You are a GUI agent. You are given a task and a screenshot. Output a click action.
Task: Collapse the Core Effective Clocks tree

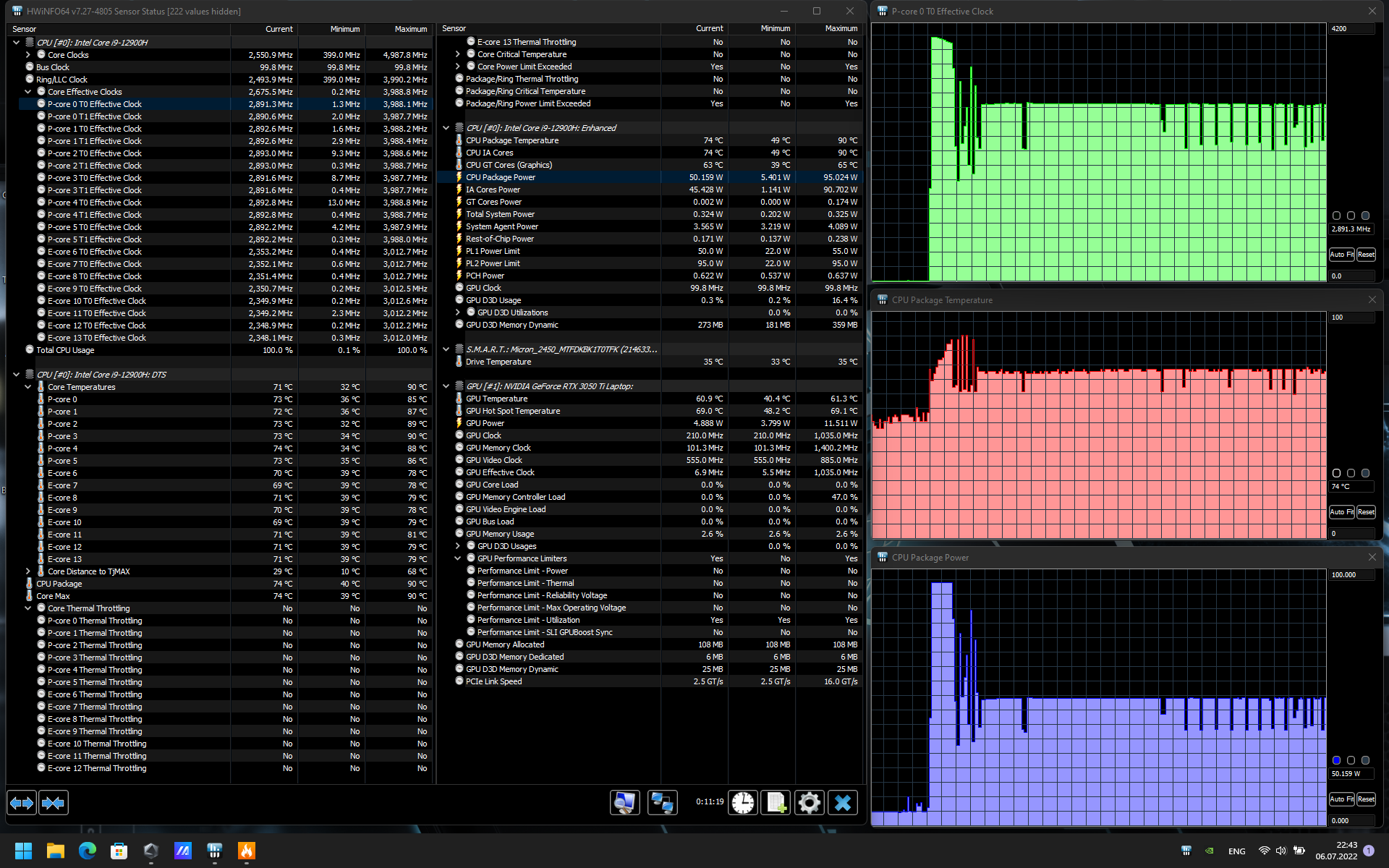tap(28, 92)
